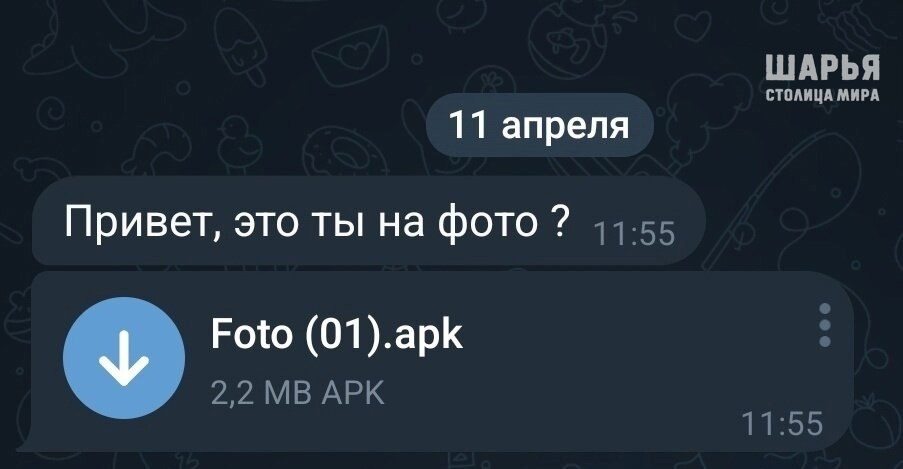Expand options via vertical dots beside apk file
The width and height of the screenshot is (903, 469).
825,326
